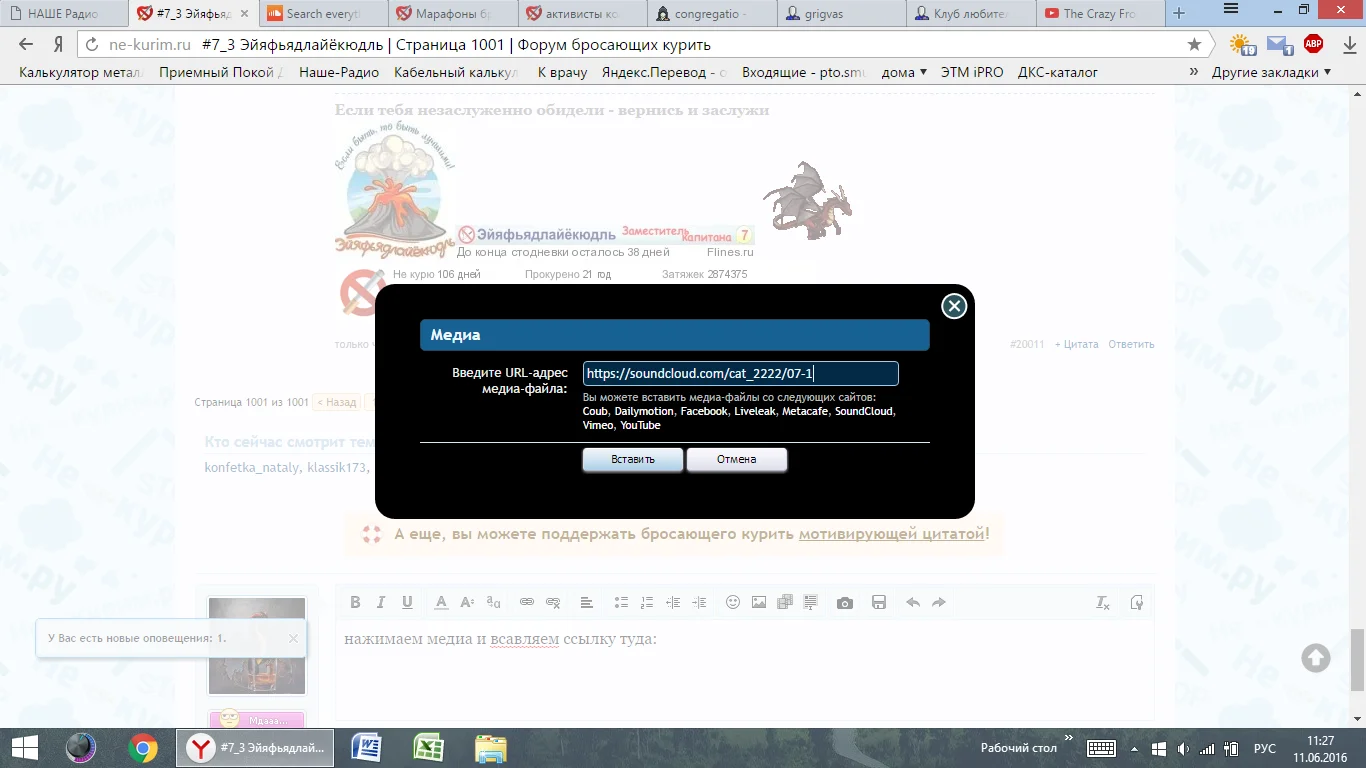
Task: Open a new browser tab
Action: tap(1179, 14)
